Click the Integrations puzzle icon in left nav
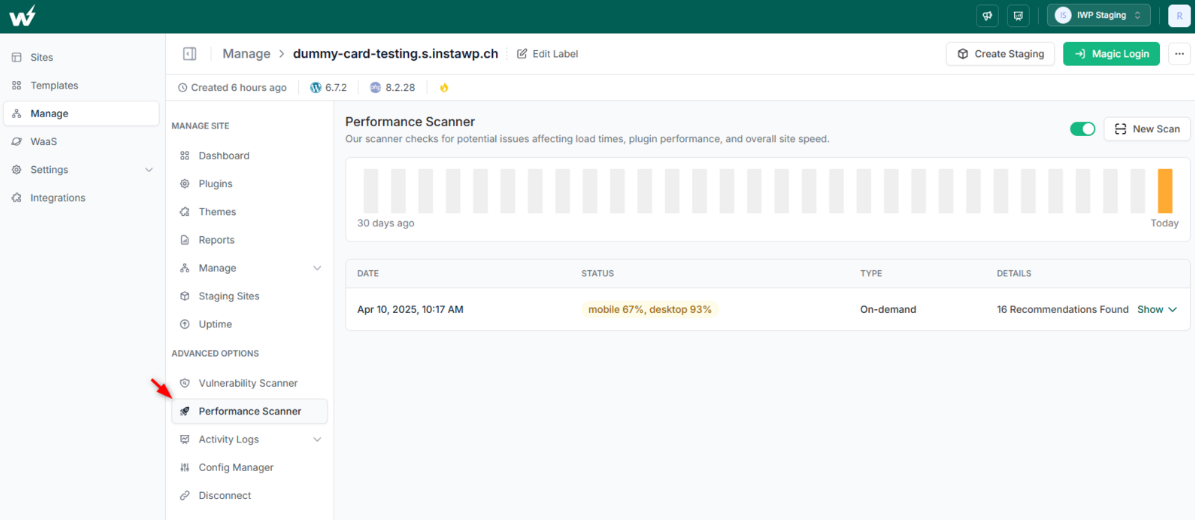 point(17,198)
